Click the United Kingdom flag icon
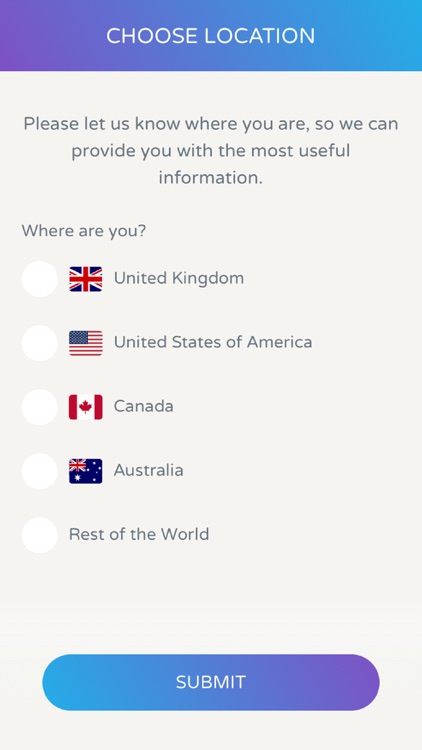 86,279
